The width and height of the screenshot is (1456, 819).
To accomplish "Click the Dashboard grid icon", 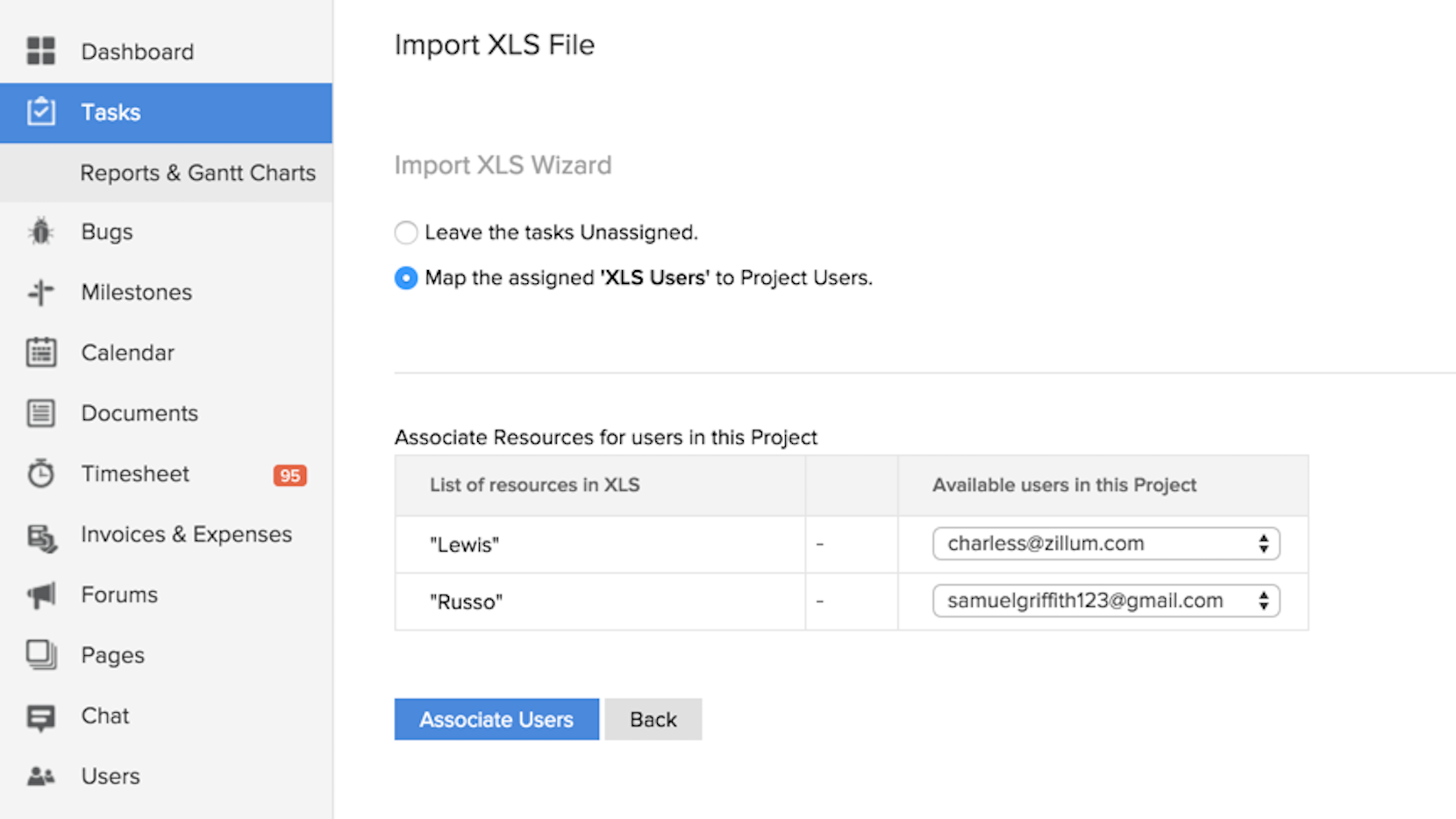I will click(x=40, y=51).
